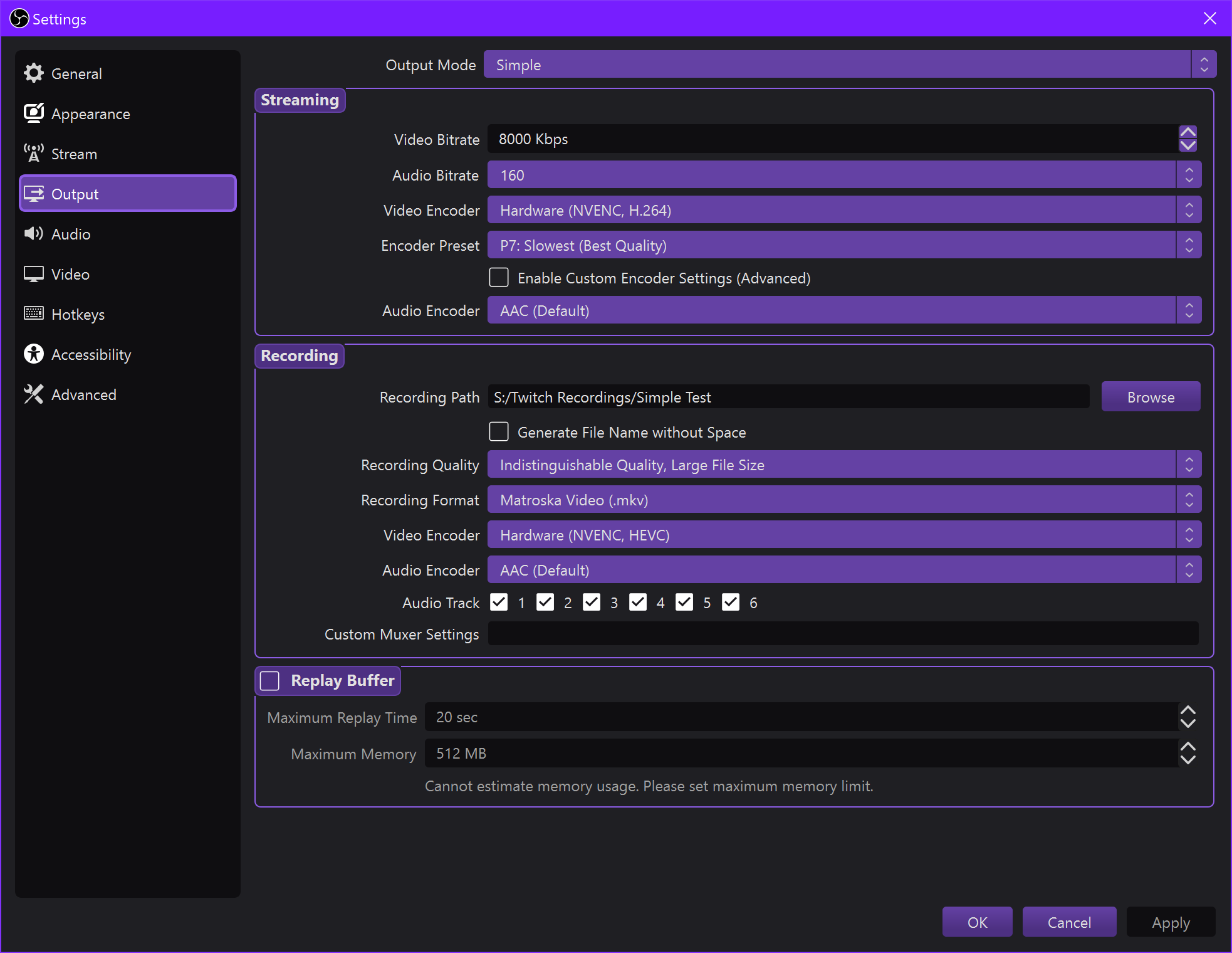Click Browse for recording path
Screen dimensions: 1232x953
(1151, 397)
